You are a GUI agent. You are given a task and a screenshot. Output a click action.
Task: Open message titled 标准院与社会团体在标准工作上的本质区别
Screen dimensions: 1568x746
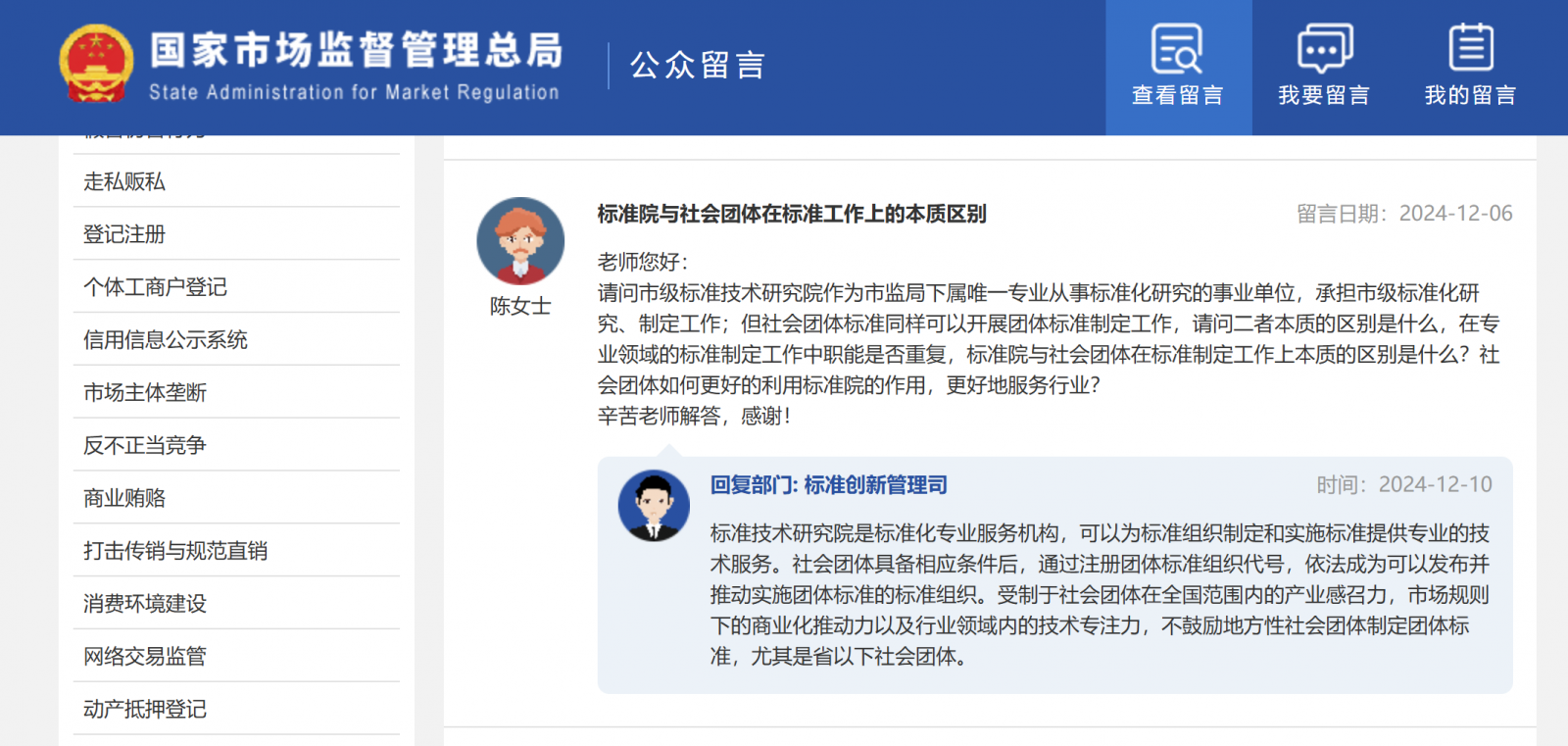pyautogui.click(x=792, y=214)
